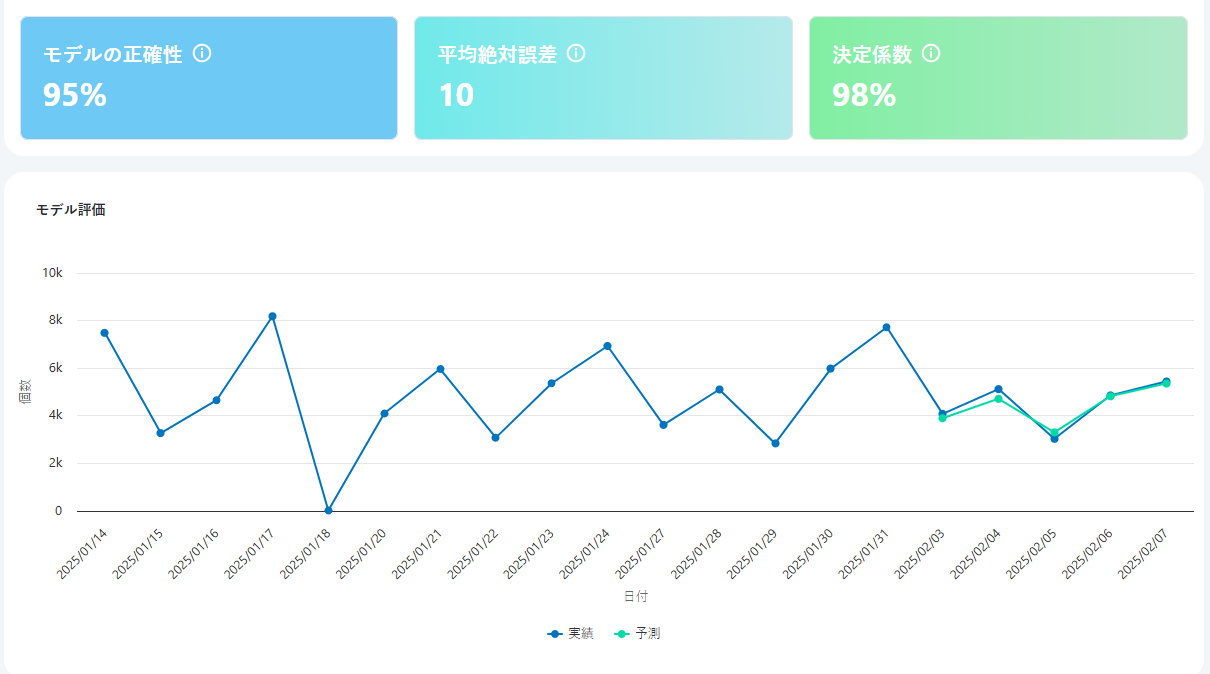Screen dimensions: 1210x674
Task: Select the mean absolute error value 10
Action: pyautogui.click(x=456, y=95)
